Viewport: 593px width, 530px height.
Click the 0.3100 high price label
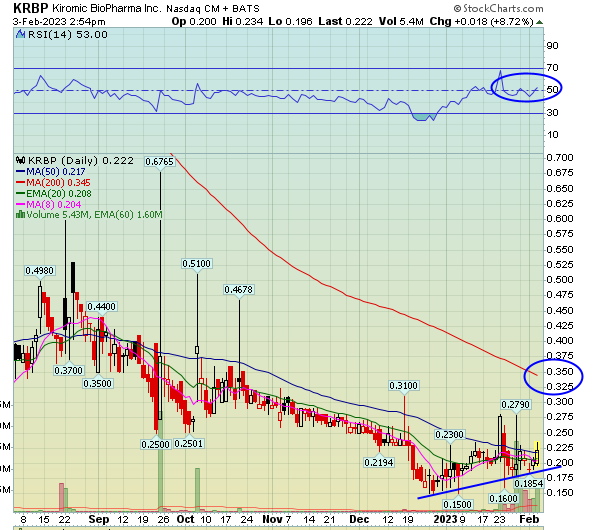404,386
